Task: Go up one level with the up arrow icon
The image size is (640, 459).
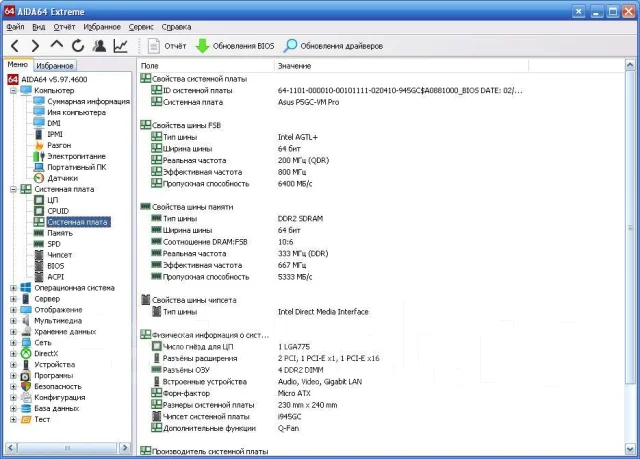Action: click(x=57, y=45)
